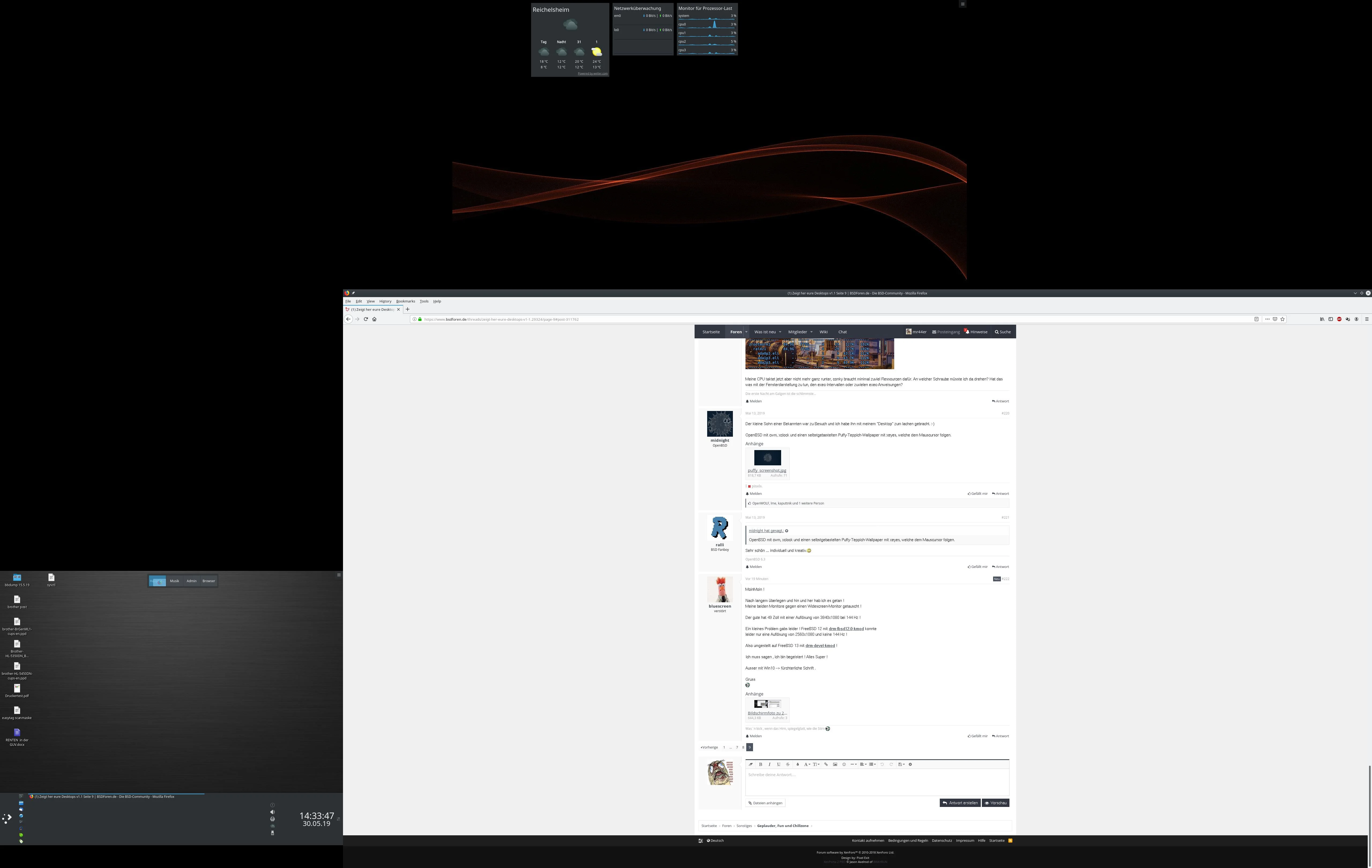Click the Firefox home button
1372x868 pixels.
pos(374,319)
